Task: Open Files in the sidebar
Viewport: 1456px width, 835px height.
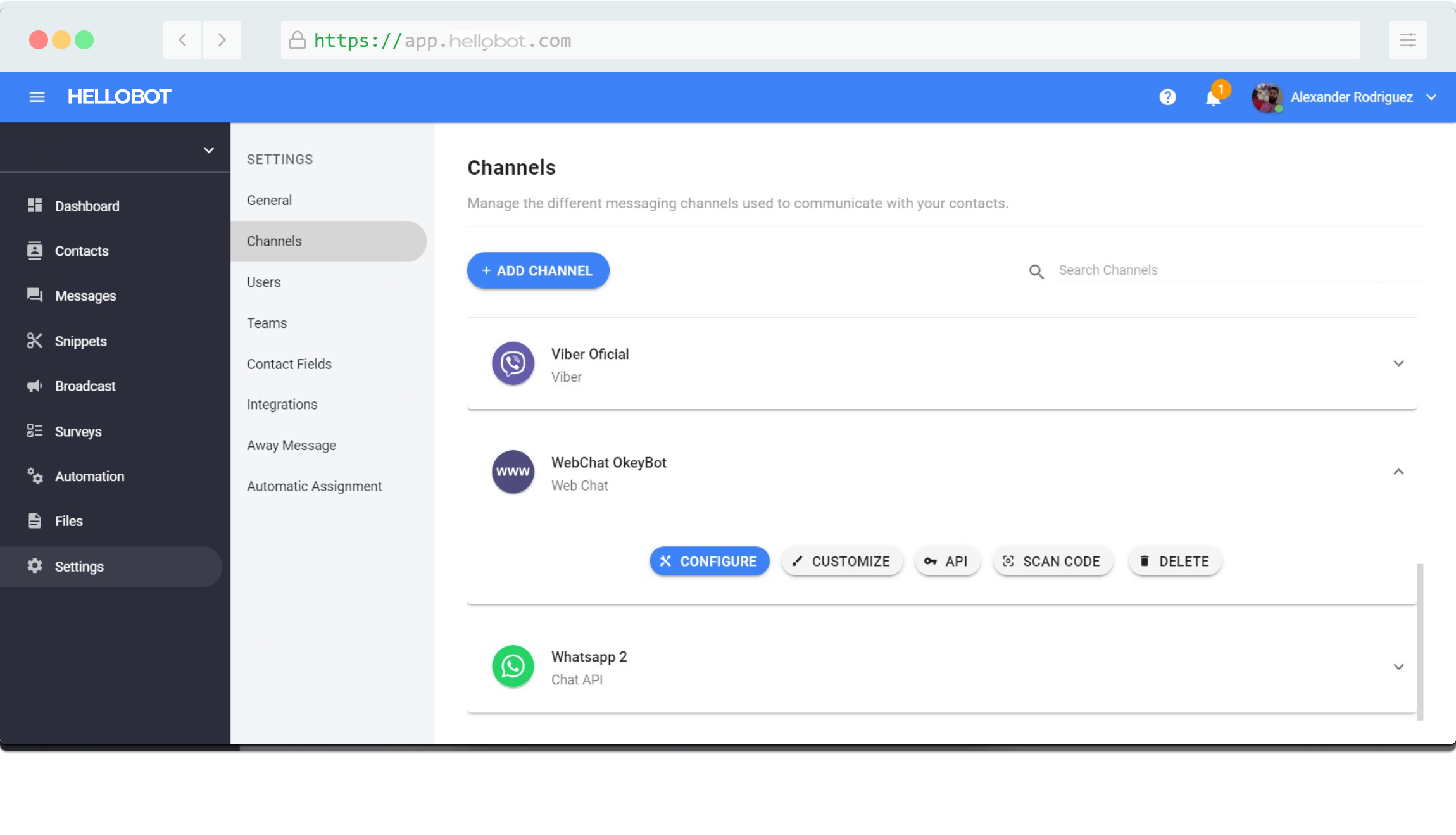Action: [x=68, y=521]
